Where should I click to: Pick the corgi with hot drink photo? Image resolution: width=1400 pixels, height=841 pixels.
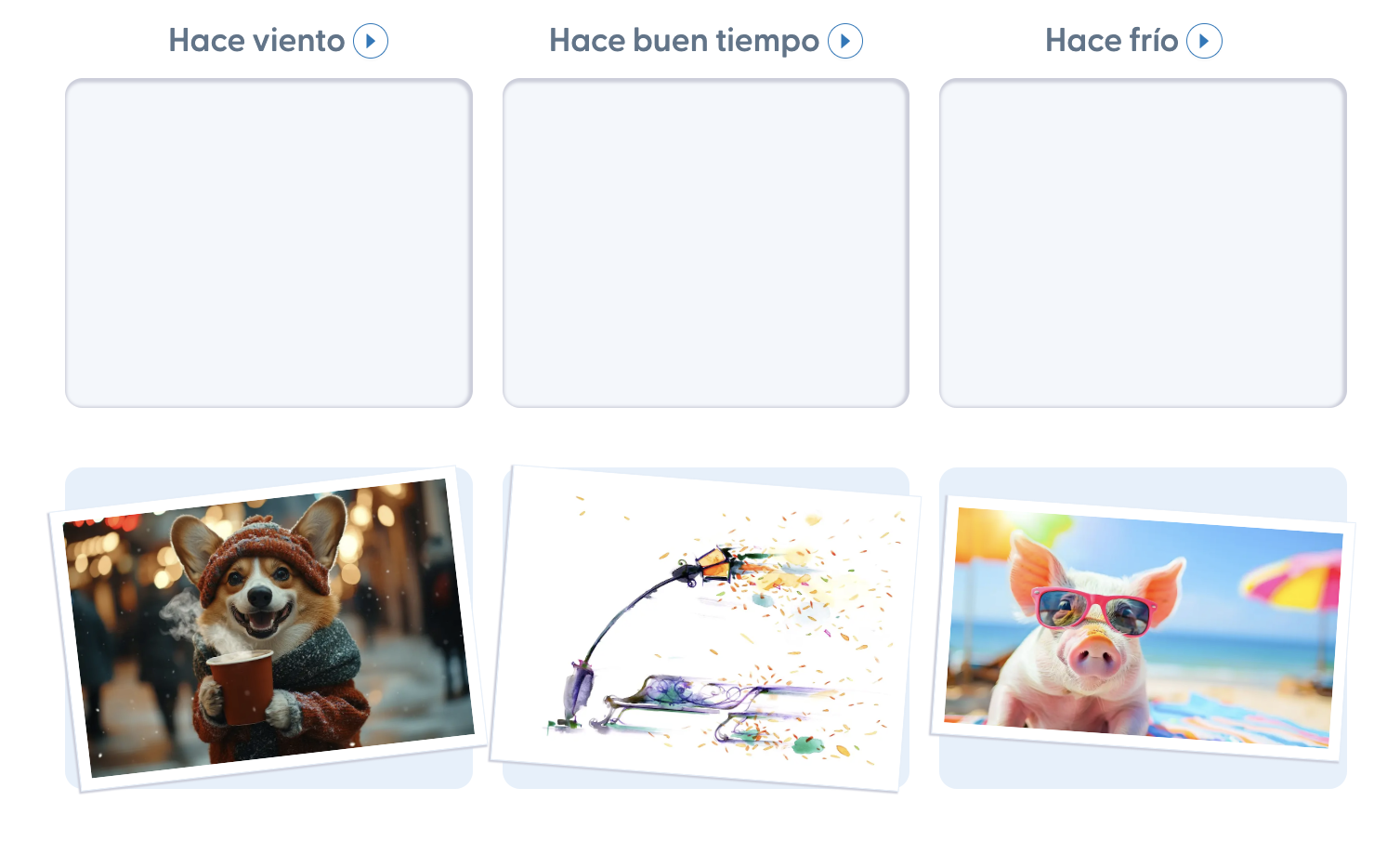(x=268, y=628)
